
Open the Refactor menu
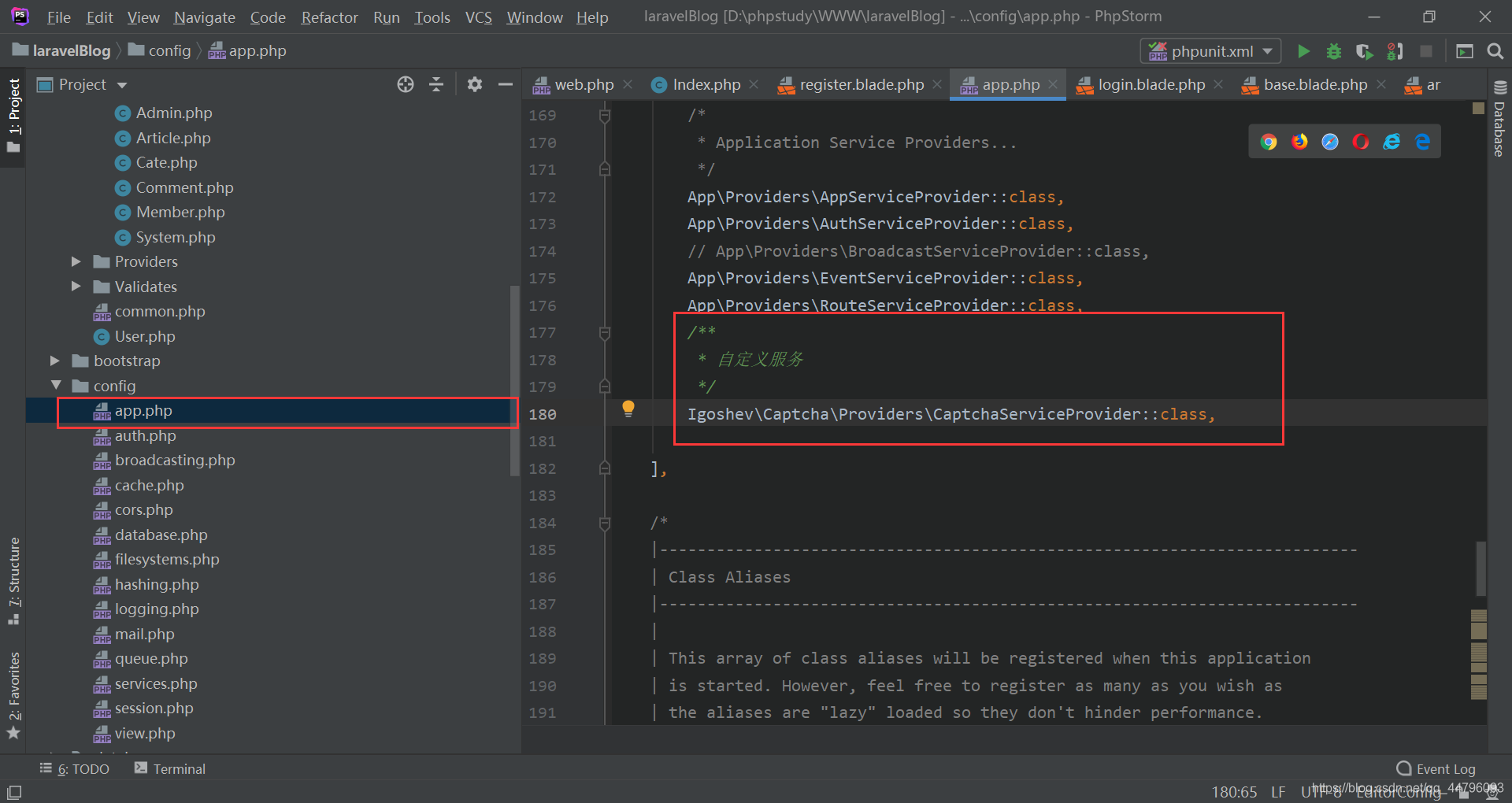coord(329,17)
